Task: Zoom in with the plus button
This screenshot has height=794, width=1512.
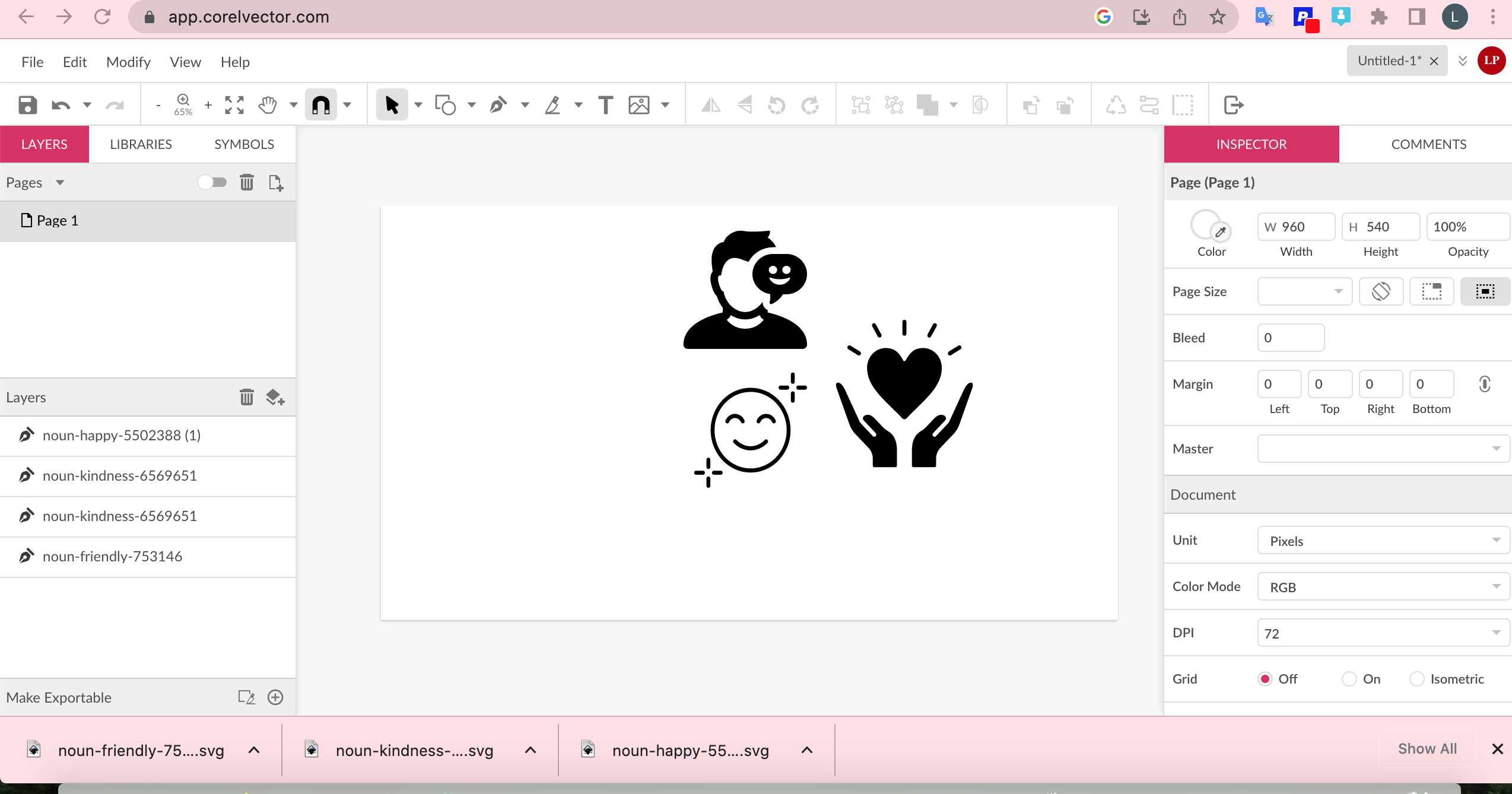Action: [208, 105]
